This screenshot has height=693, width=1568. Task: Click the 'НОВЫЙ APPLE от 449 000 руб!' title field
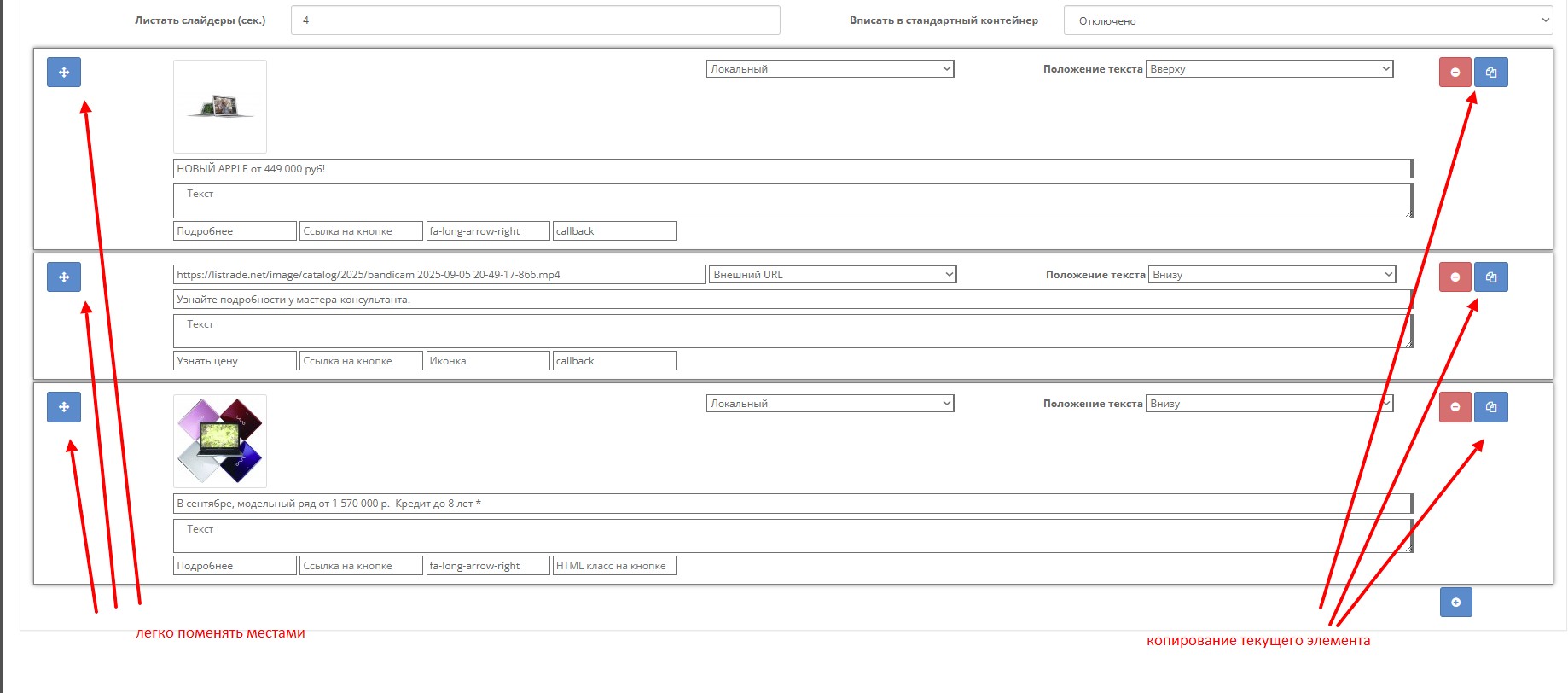click(x=792, y=169)
